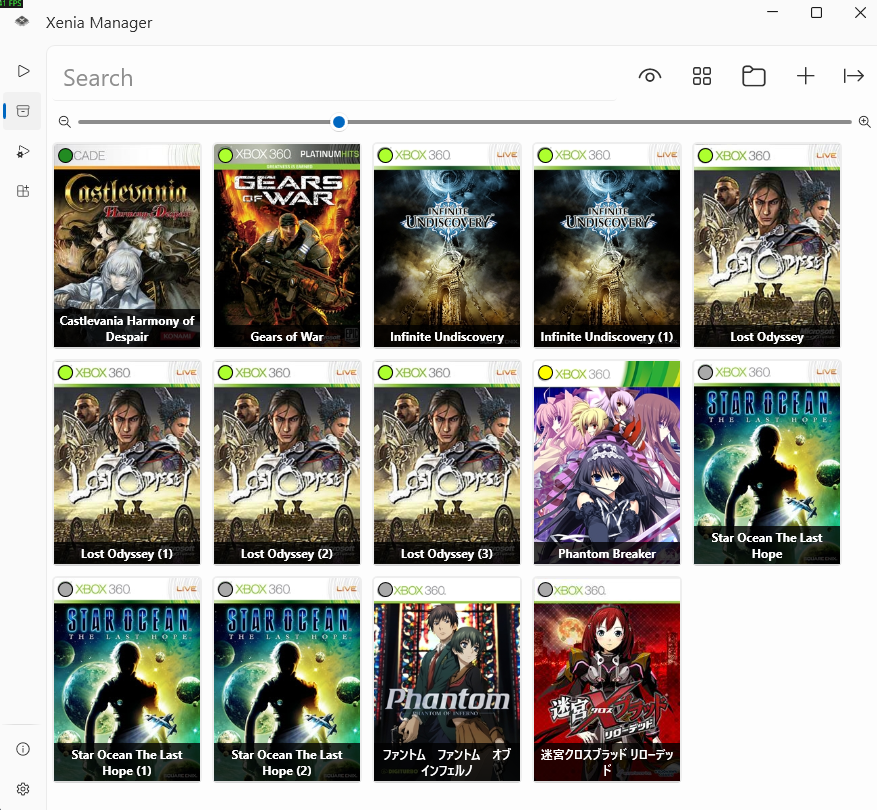877x810 pixels.
Task: Select the Infinite Undiscovery (1) cover
Action: coord(607,246)
